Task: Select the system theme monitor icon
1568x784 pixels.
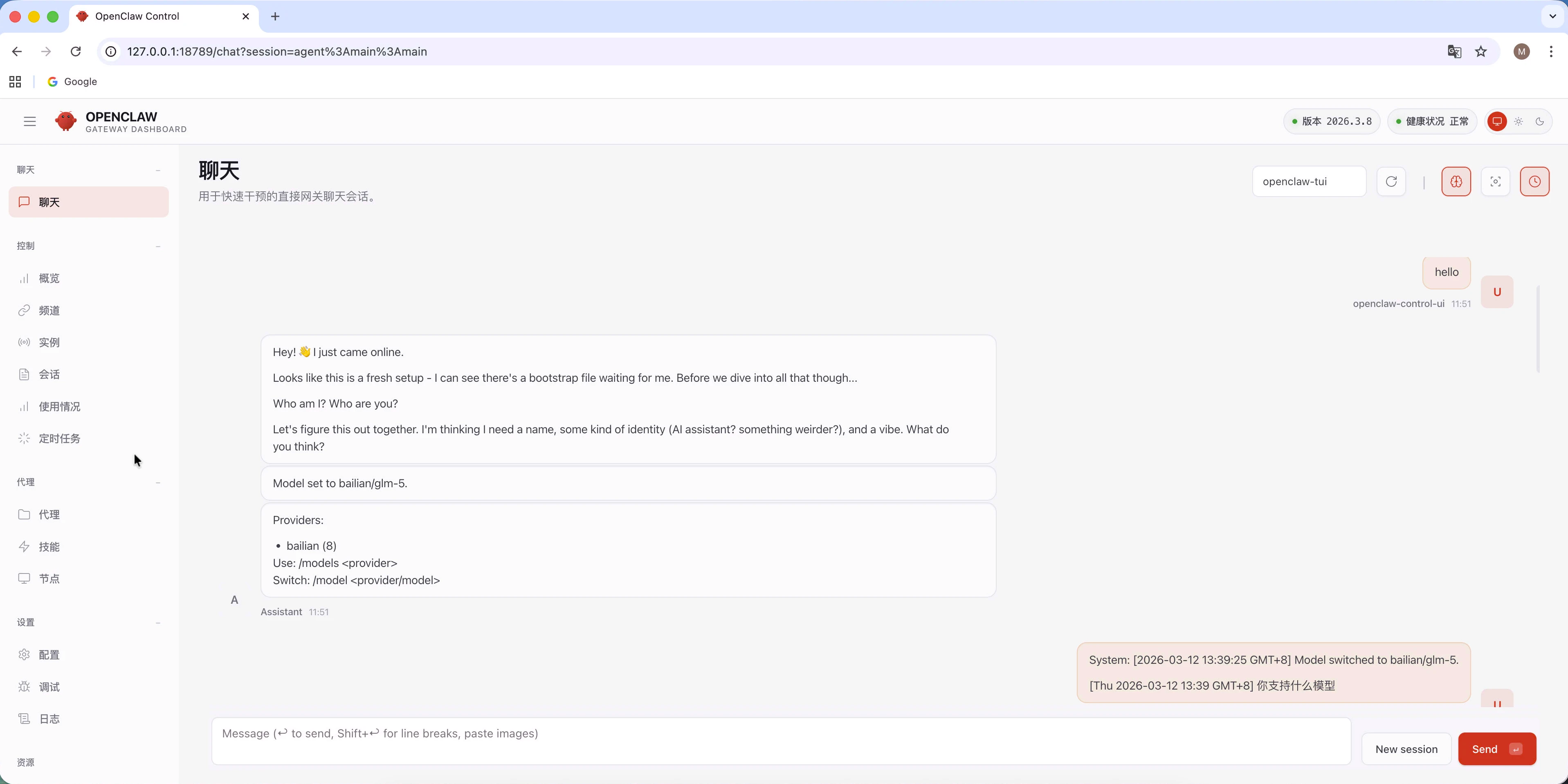Action: (x=1497, y=122)
